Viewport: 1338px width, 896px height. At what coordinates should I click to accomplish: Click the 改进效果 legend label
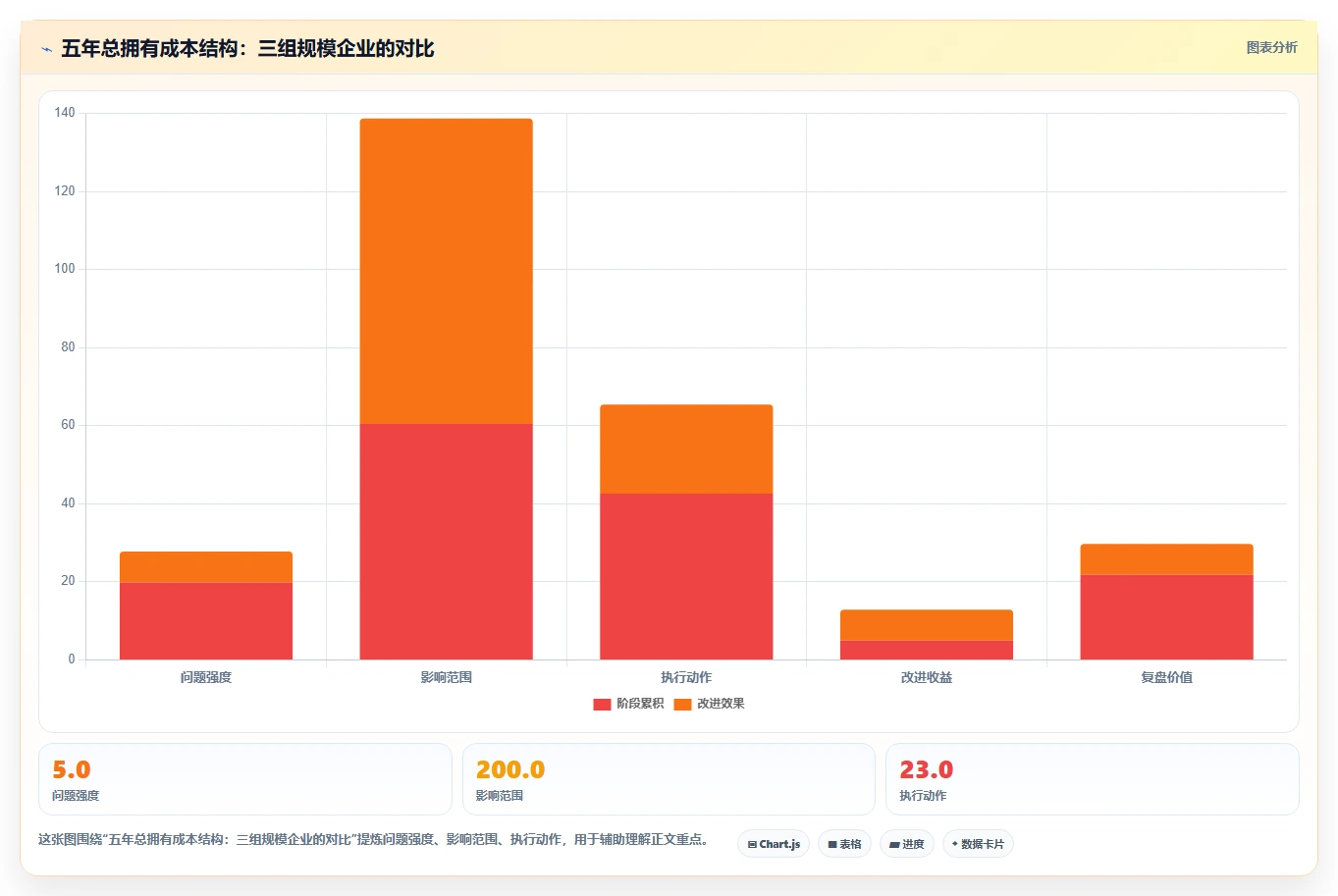point(721,704)
